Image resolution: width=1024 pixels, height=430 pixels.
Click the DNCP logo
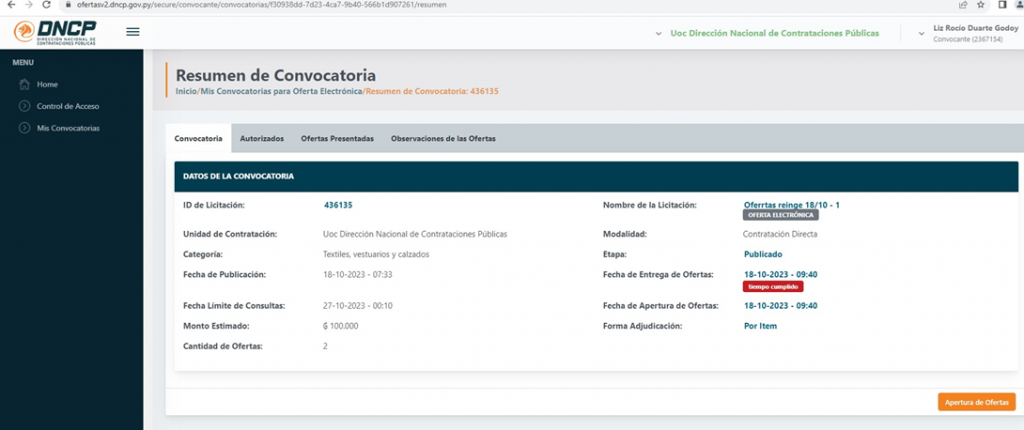54,32
